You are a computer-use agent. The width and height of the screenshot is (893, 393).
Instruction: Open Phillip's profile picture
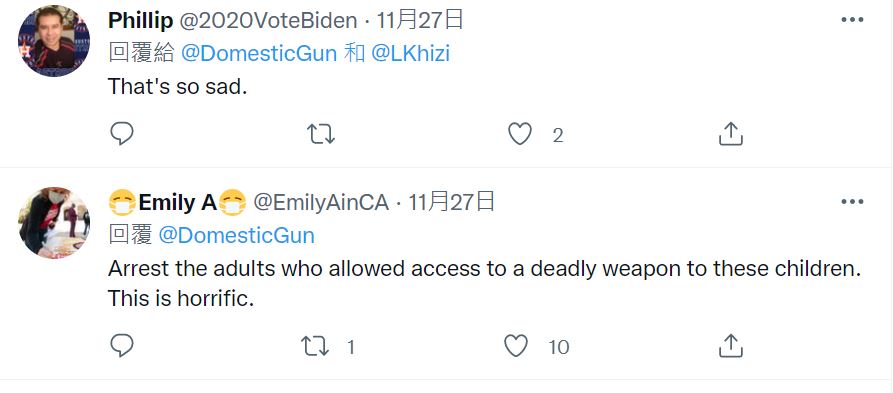point(54,41)
